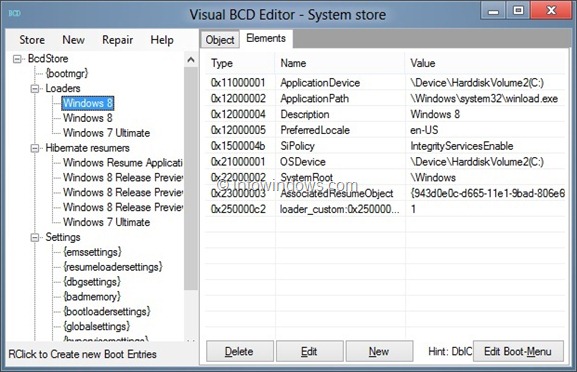Close the Visual BCD Editor window
The width and height of the screenshot is (577, 372).
coord(551,11)
